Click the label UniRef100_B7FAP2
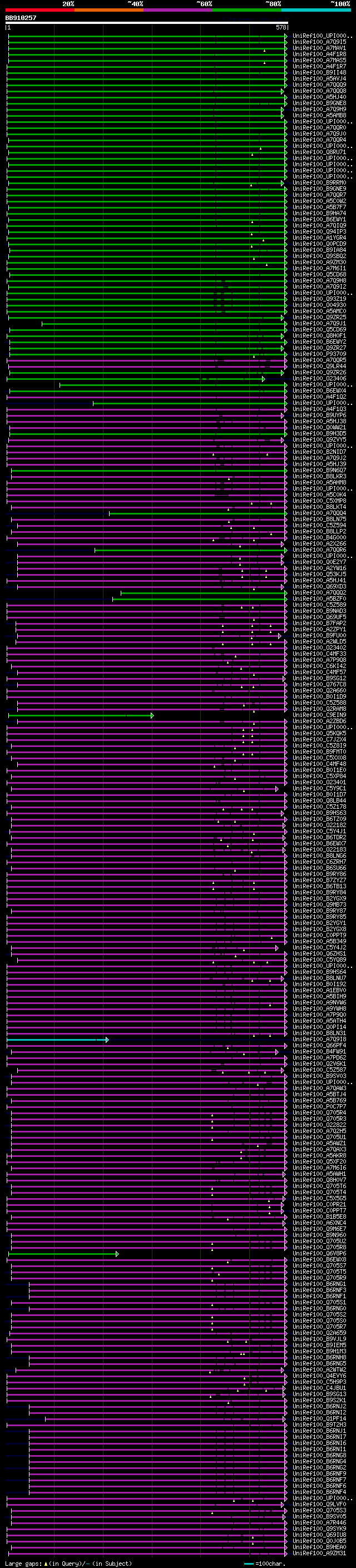356x1568 pixels. 319,624
